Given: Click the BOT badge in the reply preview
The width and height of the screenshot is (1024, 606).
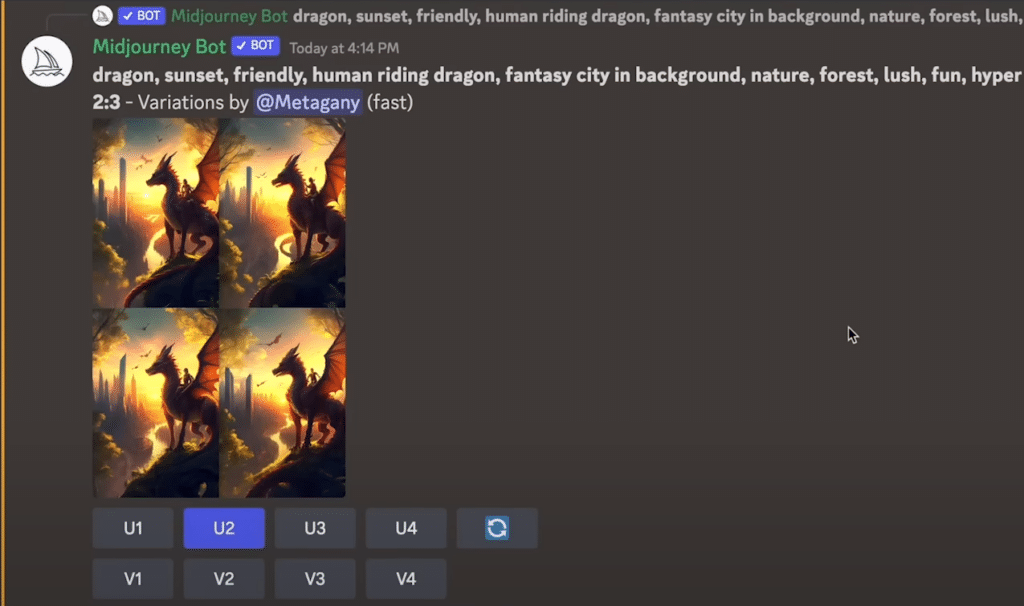Looking at the screenshot, I should tap(142, 16).
